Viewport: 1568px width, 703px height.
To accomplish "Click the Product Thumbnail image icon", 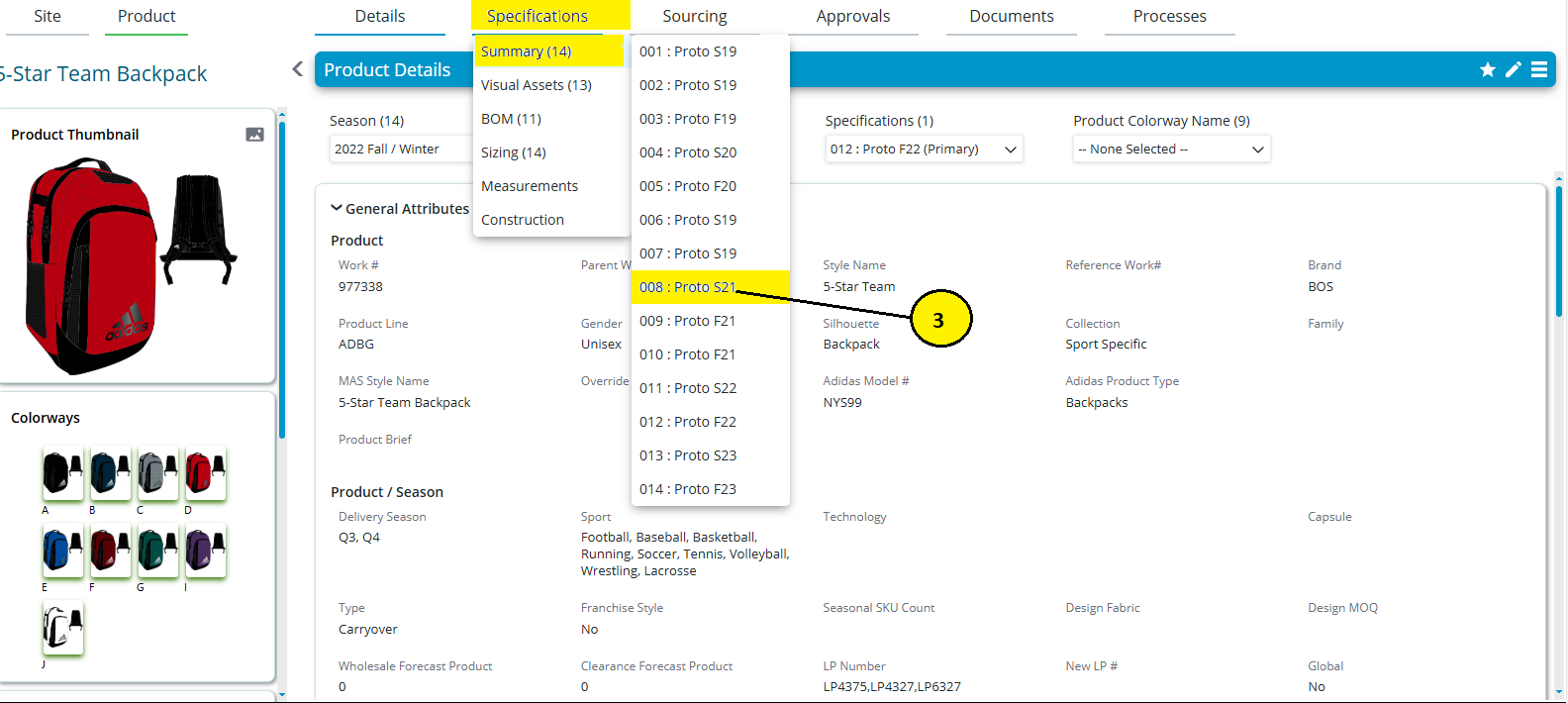I will pos(254,135).
